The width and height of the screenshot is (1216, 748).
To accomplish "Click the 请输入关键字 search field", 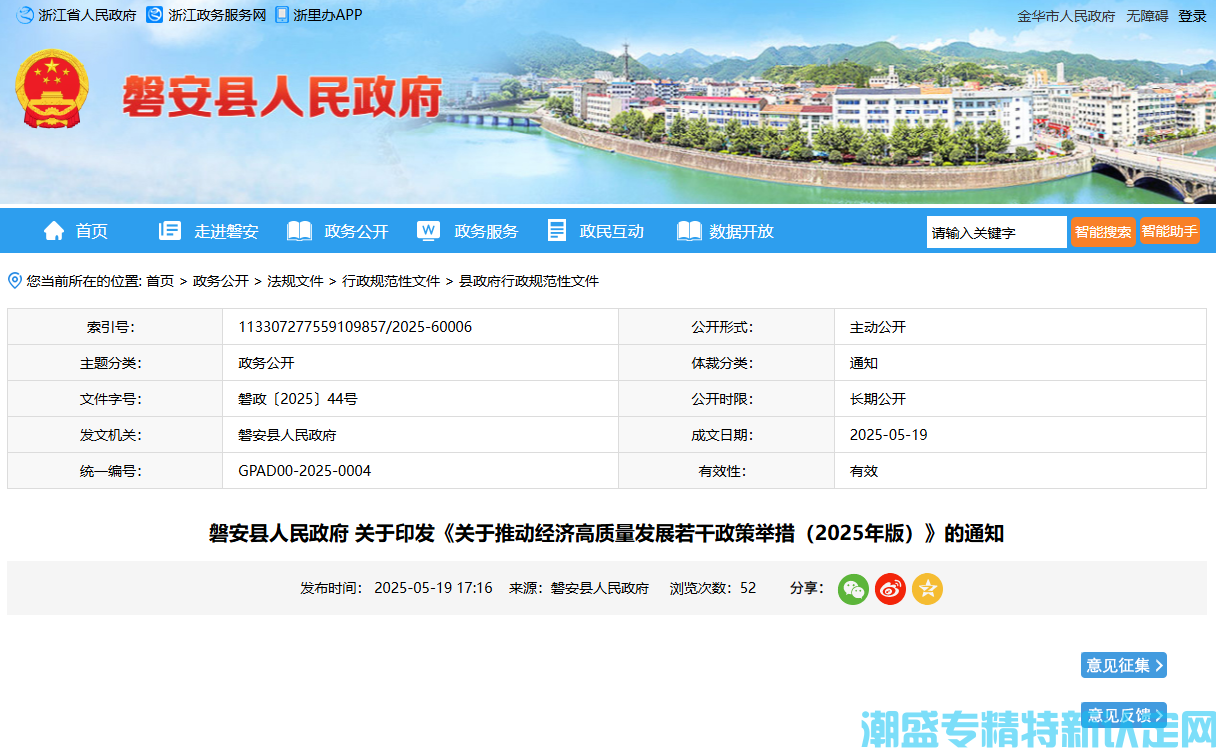I will (996, 232).
